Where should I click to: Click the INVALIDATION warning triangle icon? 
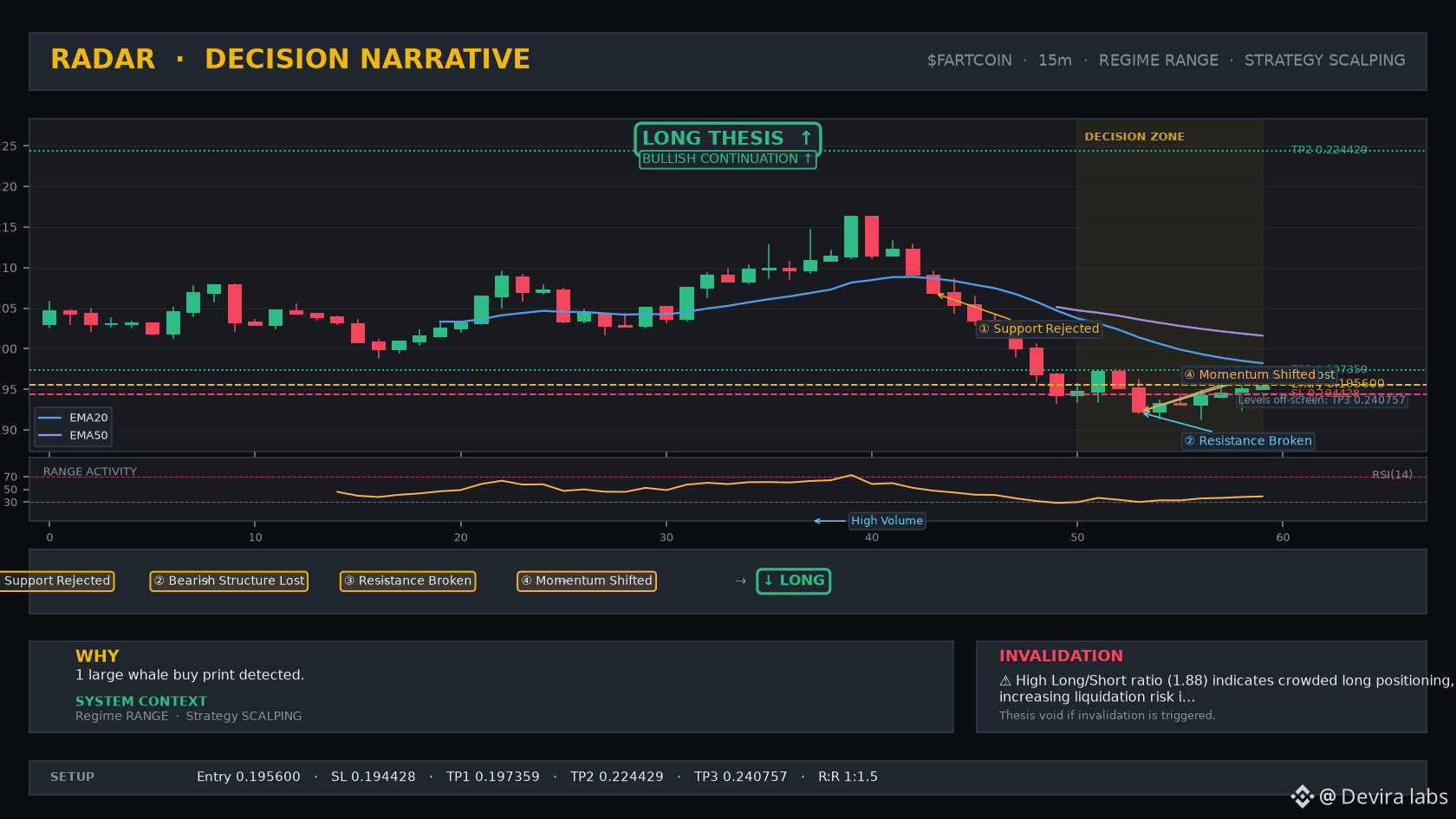coord(1005,680)
